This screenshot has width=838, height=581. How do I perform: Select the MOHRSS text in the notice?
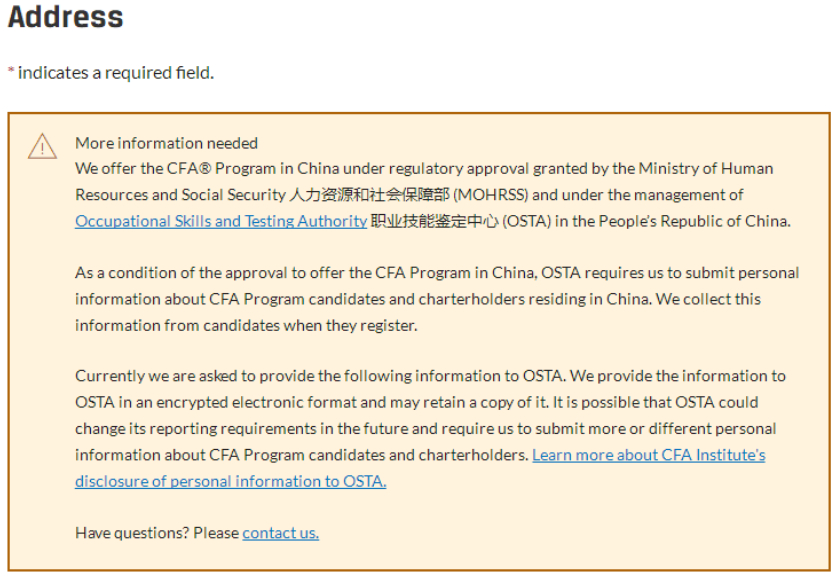pyautogui.click(x=496, y=195)
